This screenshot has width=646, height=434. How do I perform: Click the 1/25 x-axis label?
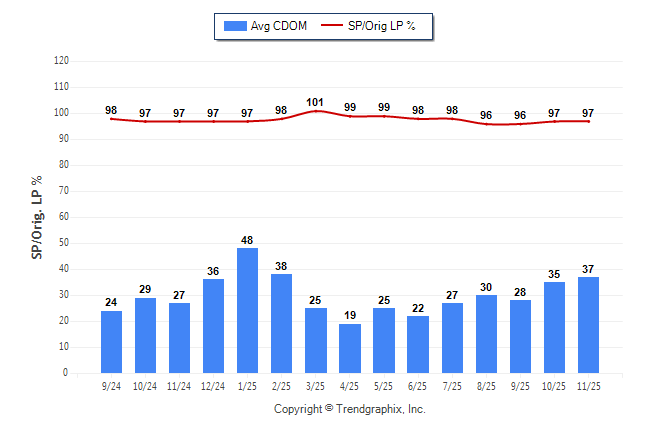[247, 385]
